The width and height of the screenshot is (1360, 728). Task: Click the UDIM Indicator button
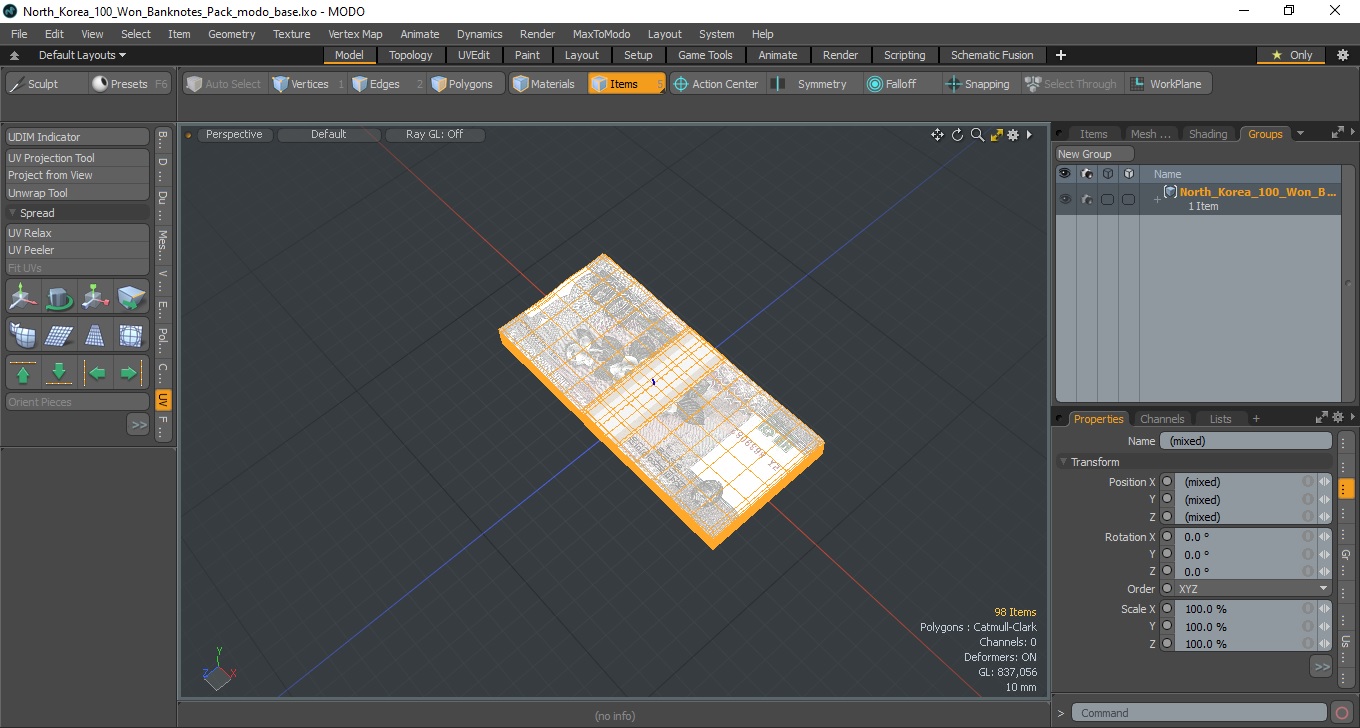(77, 137)
